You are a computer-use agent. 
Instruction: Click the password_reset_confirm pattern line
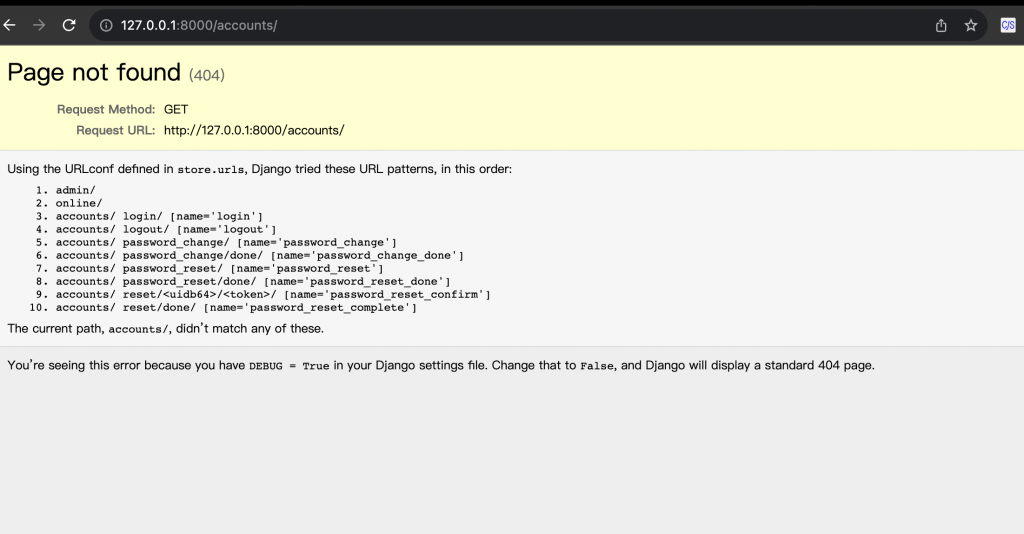coord(273,294)
